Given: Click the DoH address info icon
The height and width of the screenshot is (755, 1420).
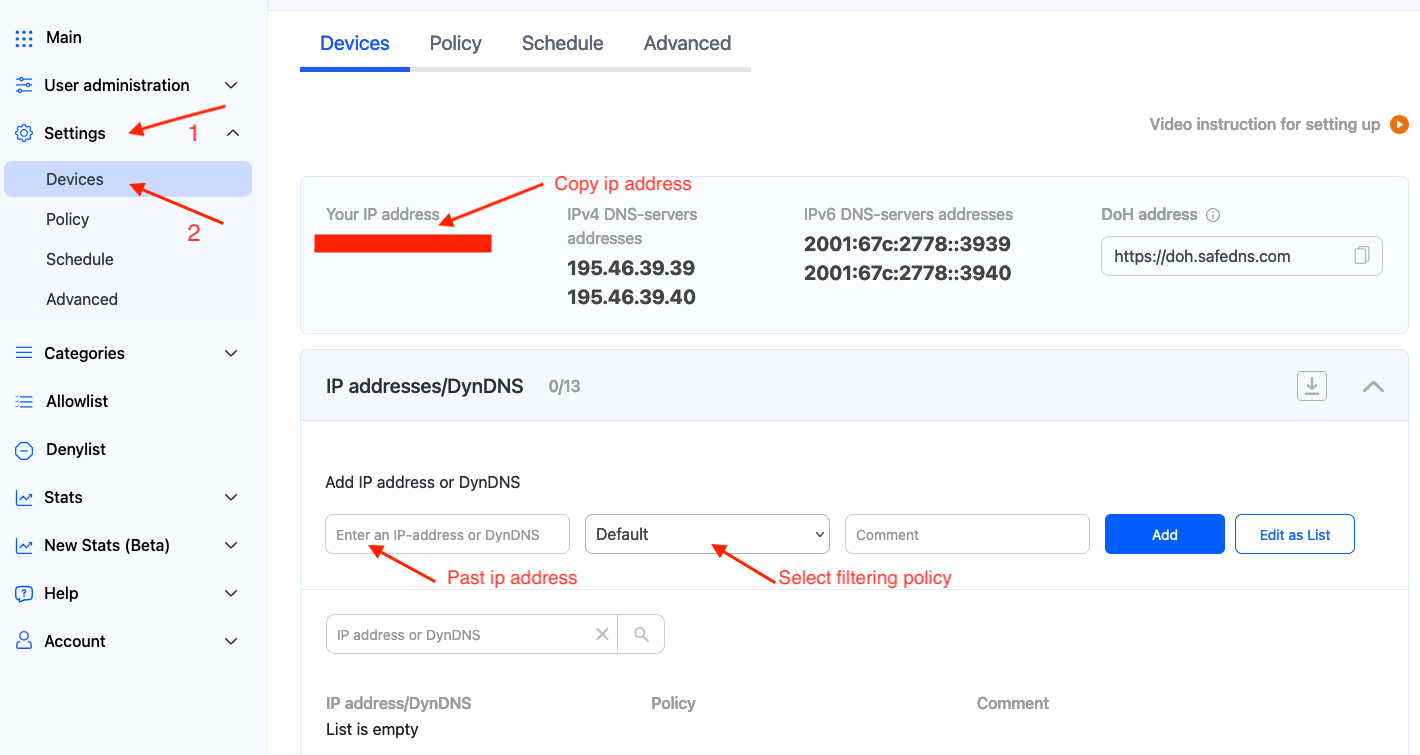Looking at the screenshot, I should pyautogui.click(x=1213, y=215).
